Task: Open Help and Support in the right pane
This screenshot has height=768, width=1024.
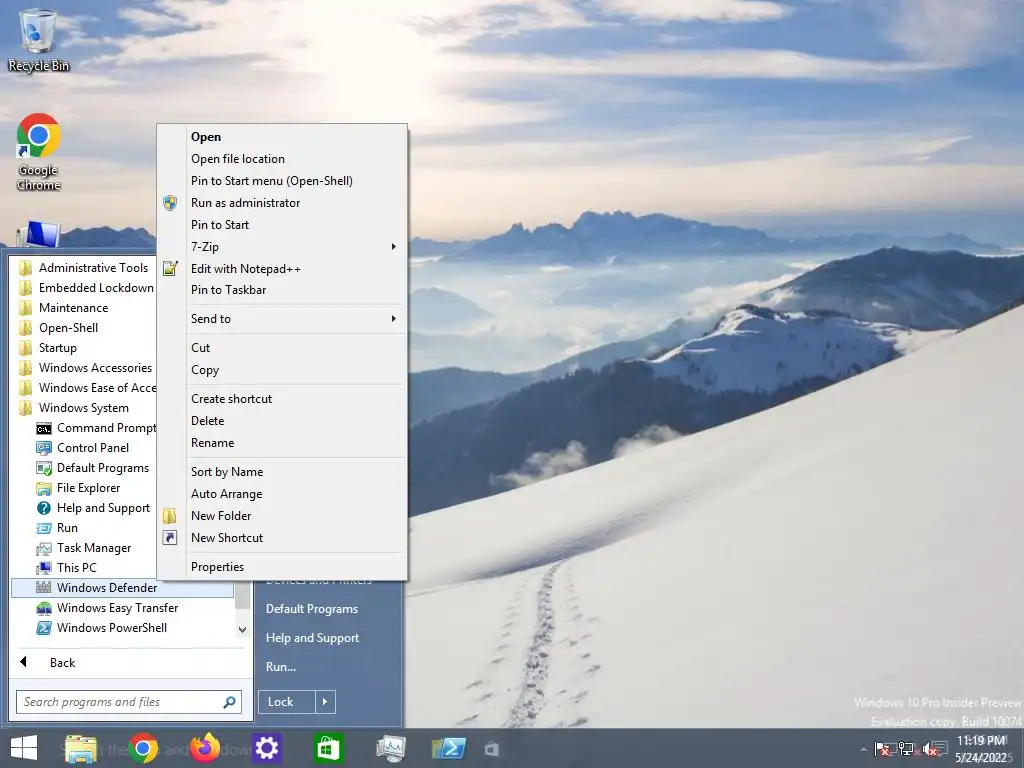Action: tap(312, 638)
